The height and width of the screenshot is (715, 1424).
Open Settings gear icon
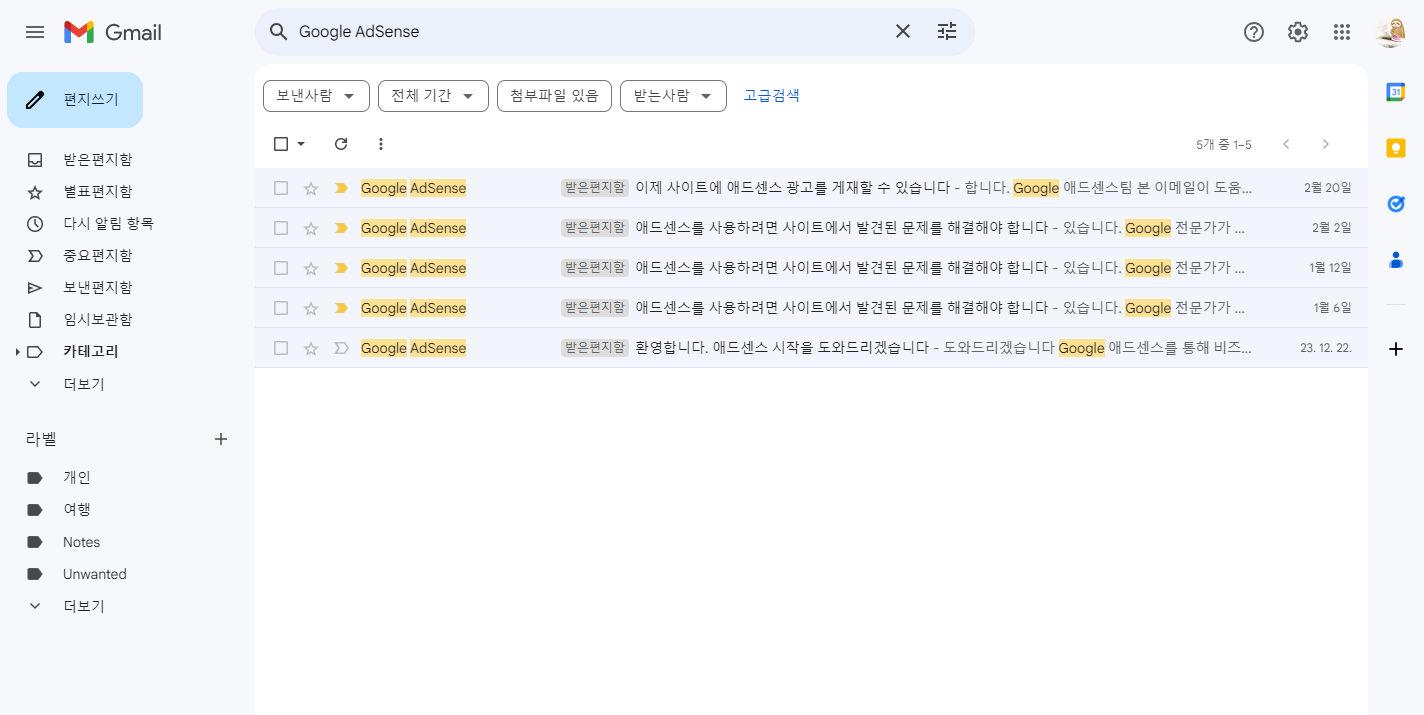tap(1298, 32)
